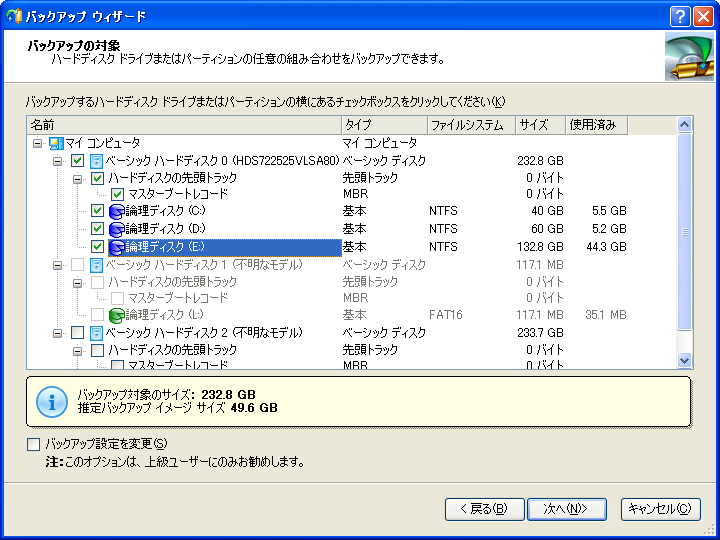Uncheck the Hard Disk 0 first track checkbox
Image resolution: width=720 pixels, height=540 pixels.
[97, 178]
